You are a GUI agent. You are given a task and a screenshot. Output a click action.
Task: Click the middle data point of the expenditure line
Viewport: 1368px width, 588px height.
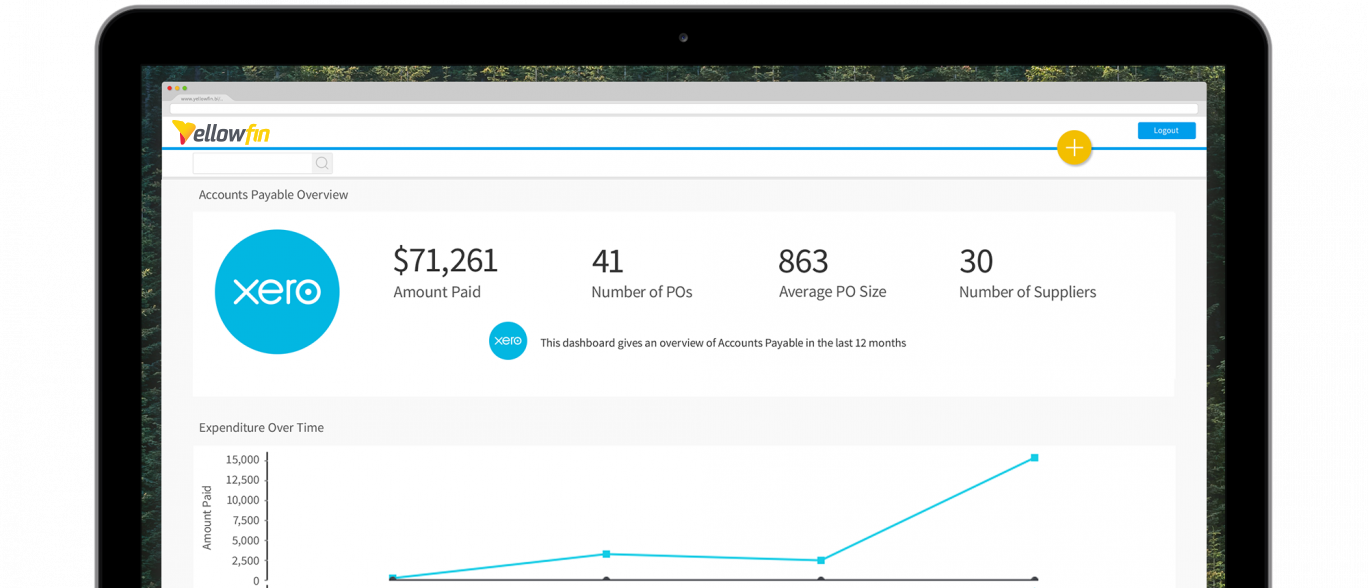(x=607, y=552)
